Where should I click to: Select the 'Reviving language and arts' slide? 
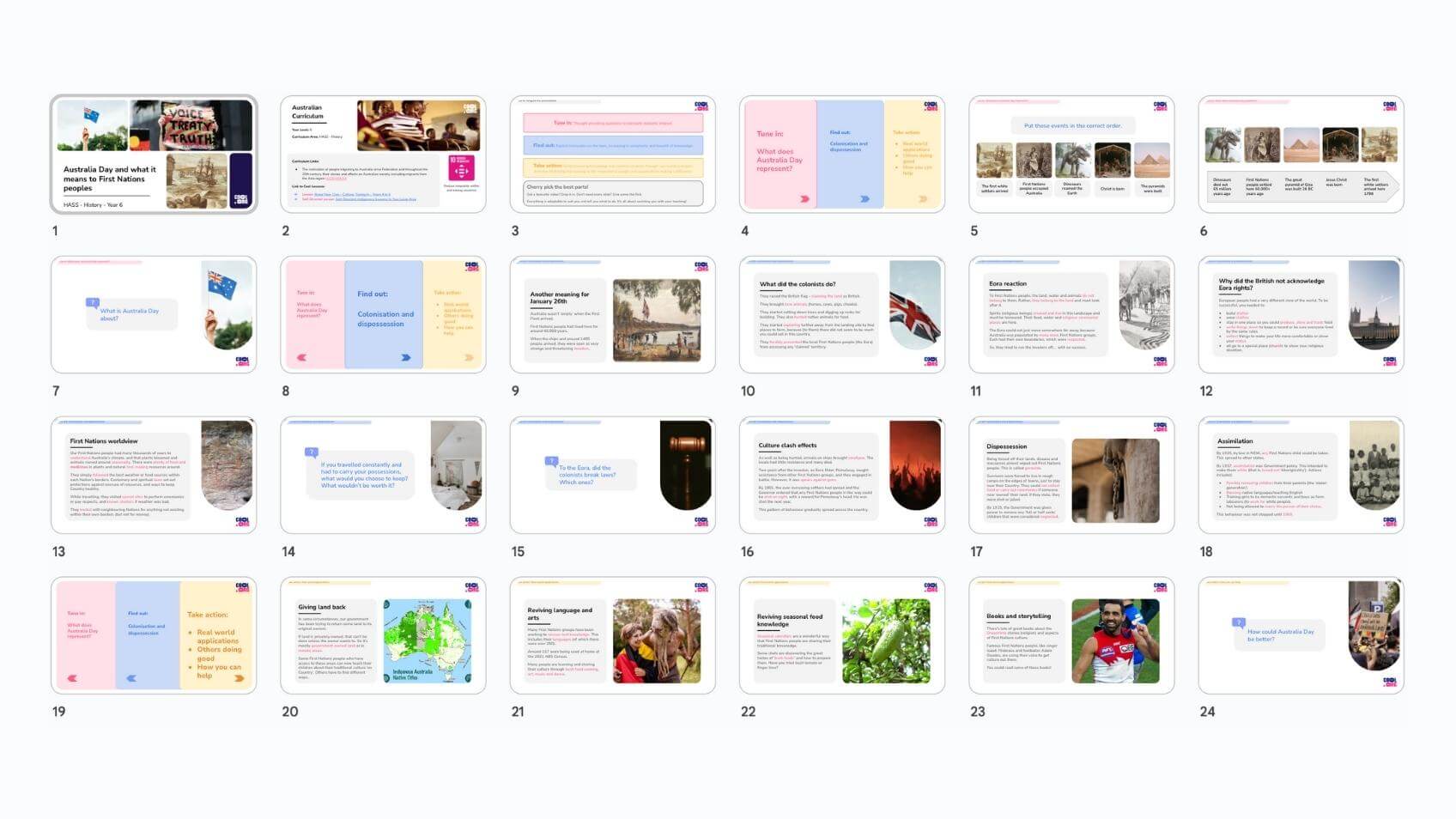click(612, 635)
